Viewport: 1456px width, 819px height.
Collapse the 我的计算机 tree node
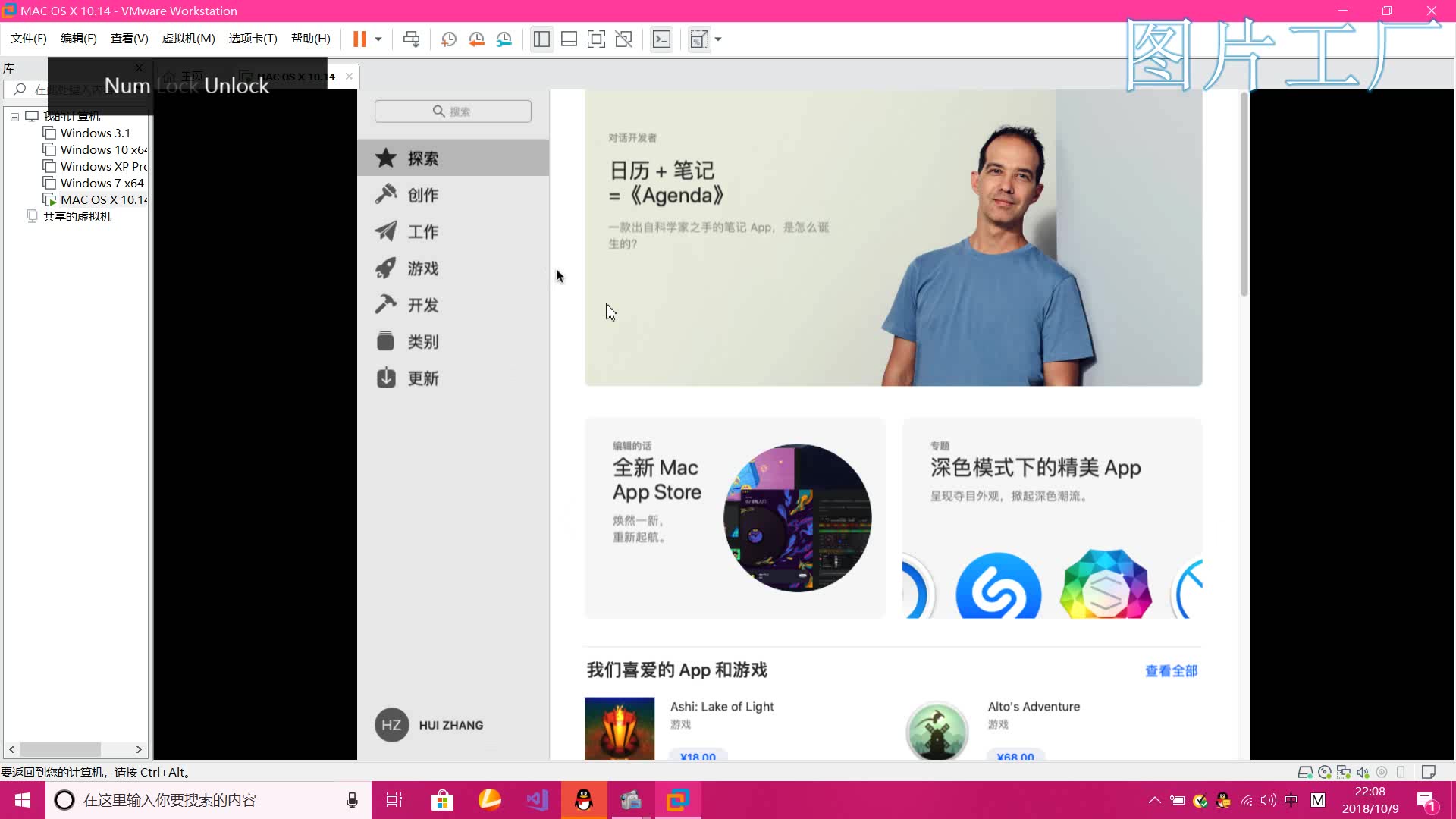pos(14,116)
